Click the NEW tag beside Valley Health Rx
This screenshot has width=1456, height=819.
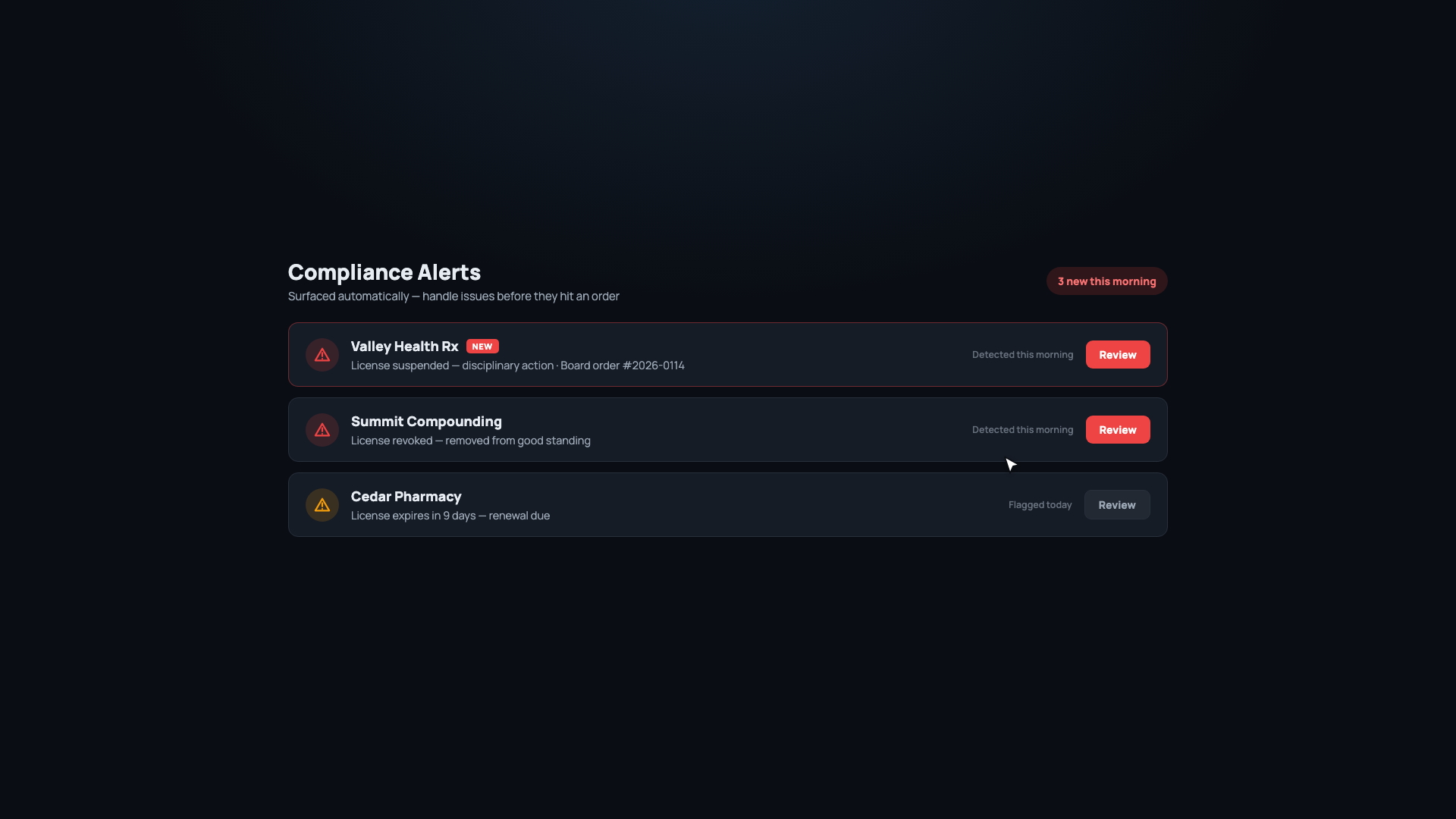482,347
